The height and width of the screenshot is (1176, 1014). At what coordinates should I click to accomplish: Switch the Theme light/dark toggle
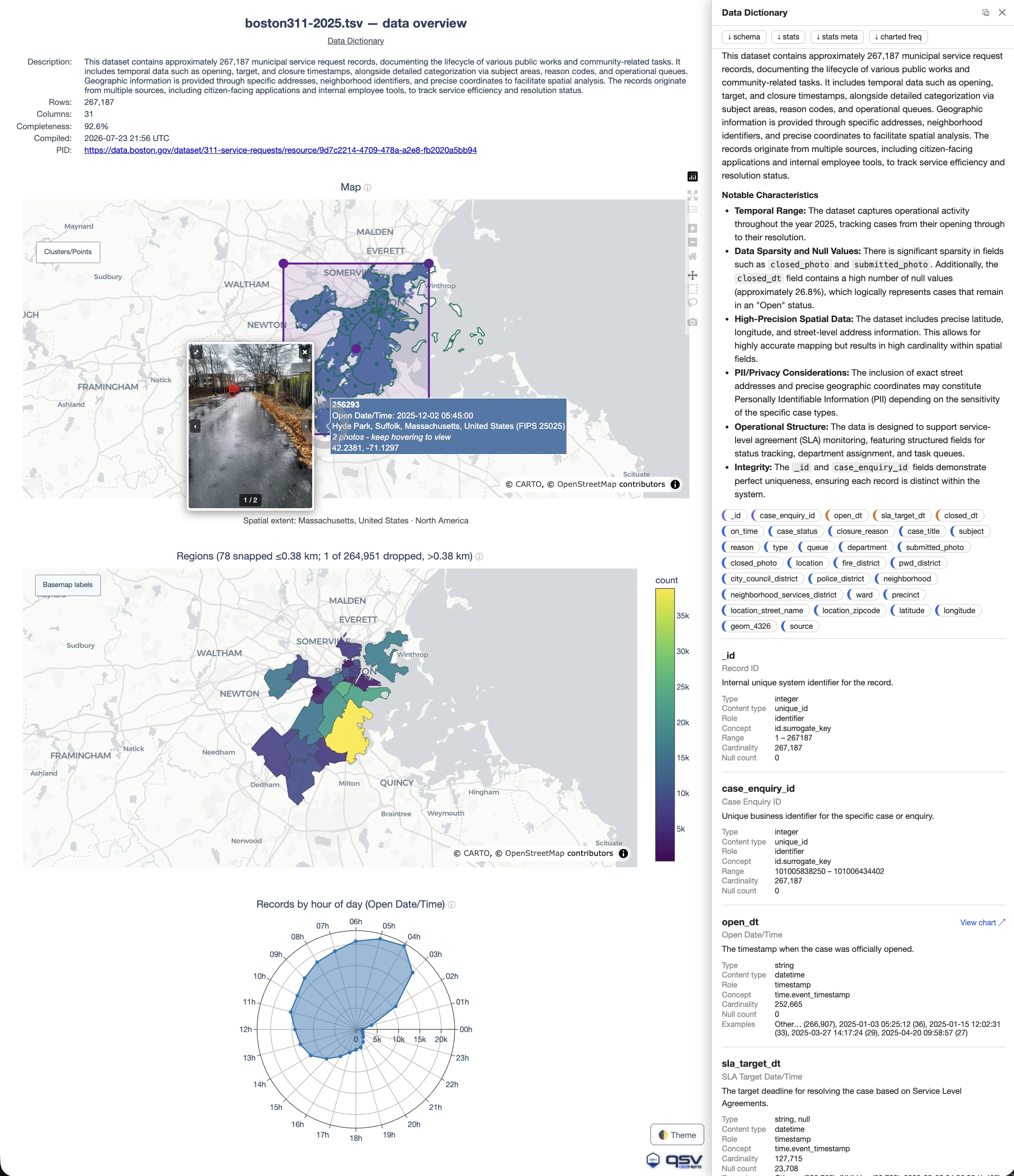tap(677, 1135)
